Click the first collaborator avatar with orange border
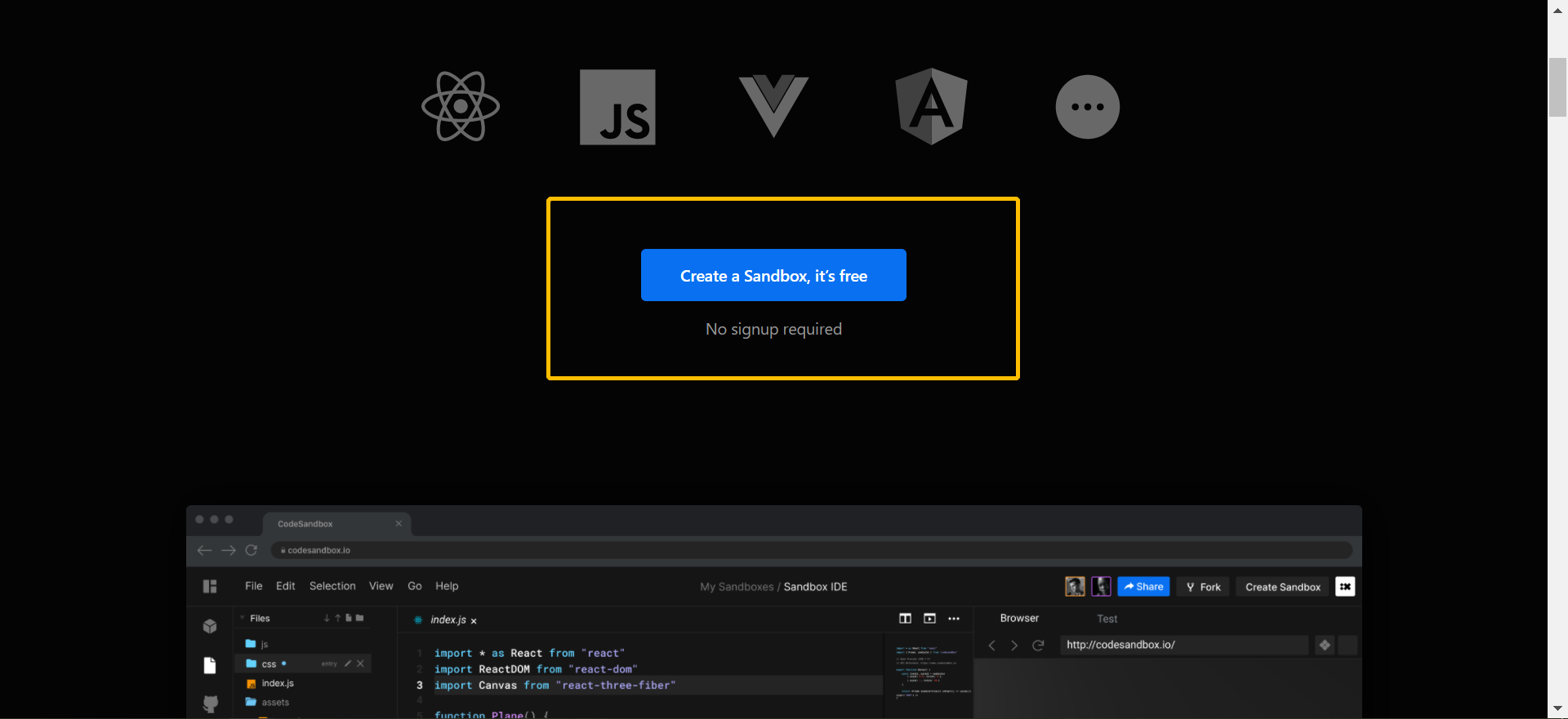 tap(1076, 586)
